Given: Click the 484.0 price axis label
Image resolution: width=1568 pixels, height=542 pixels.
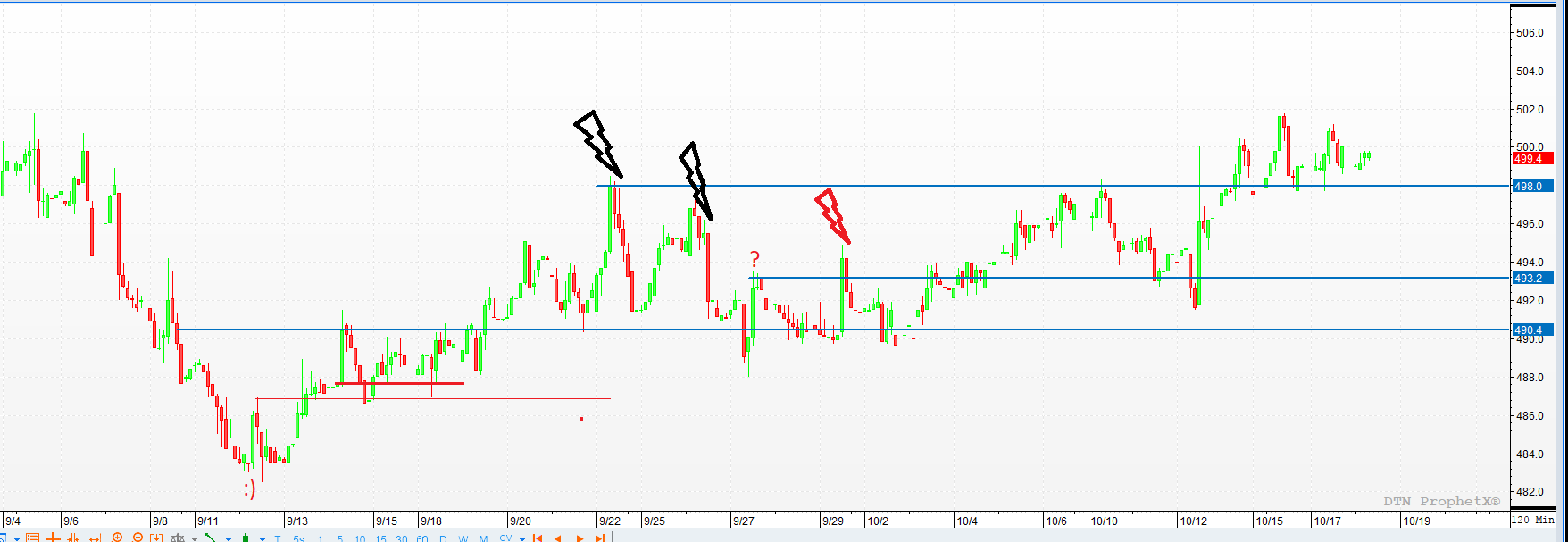Looking at the screenshot, I should 1528,454.
